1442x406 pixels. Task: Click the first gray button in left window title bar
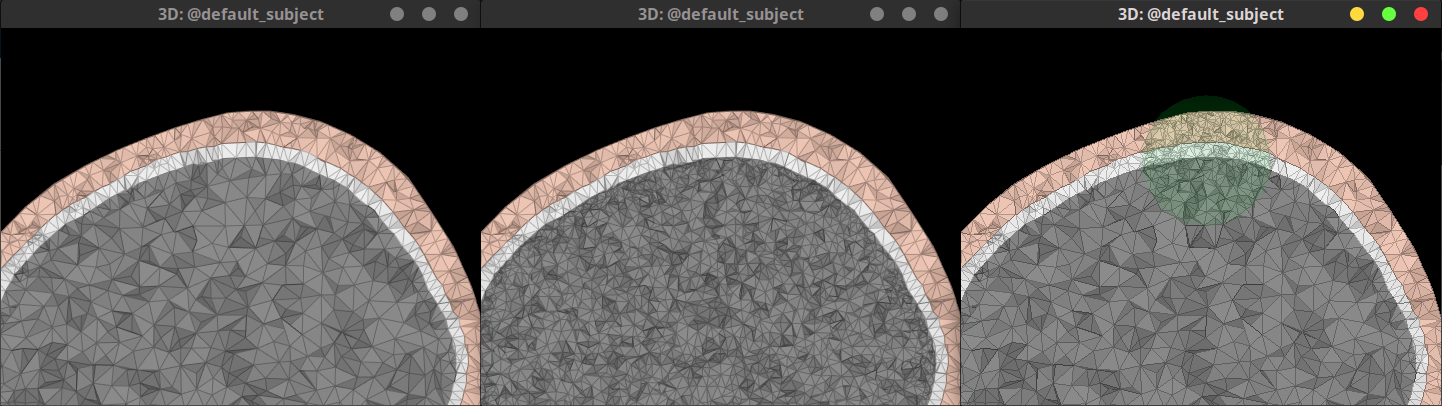click(x=397, y=14)
